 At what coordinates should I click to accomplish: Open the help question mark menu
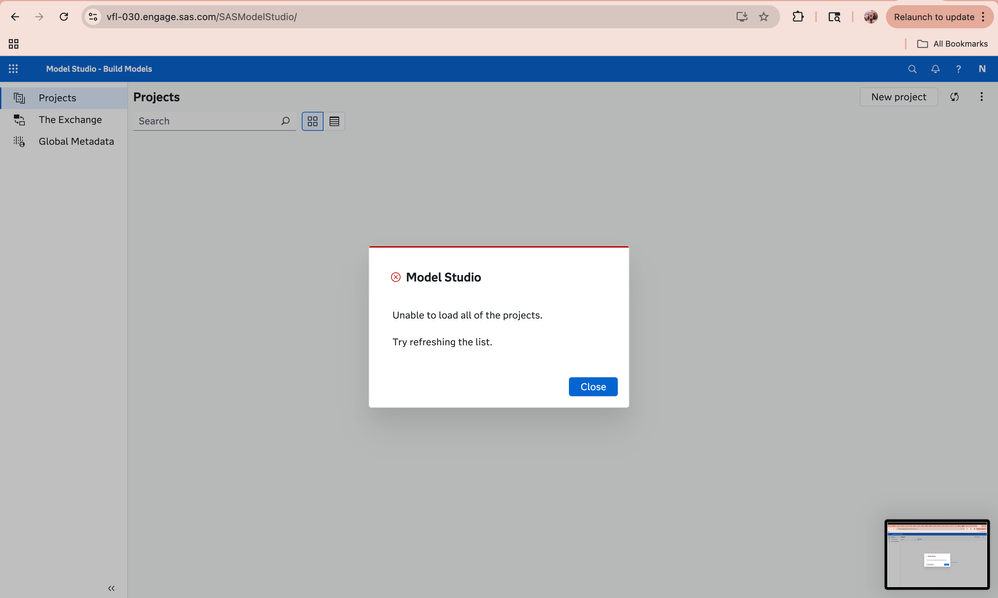[x=958, y=69]
